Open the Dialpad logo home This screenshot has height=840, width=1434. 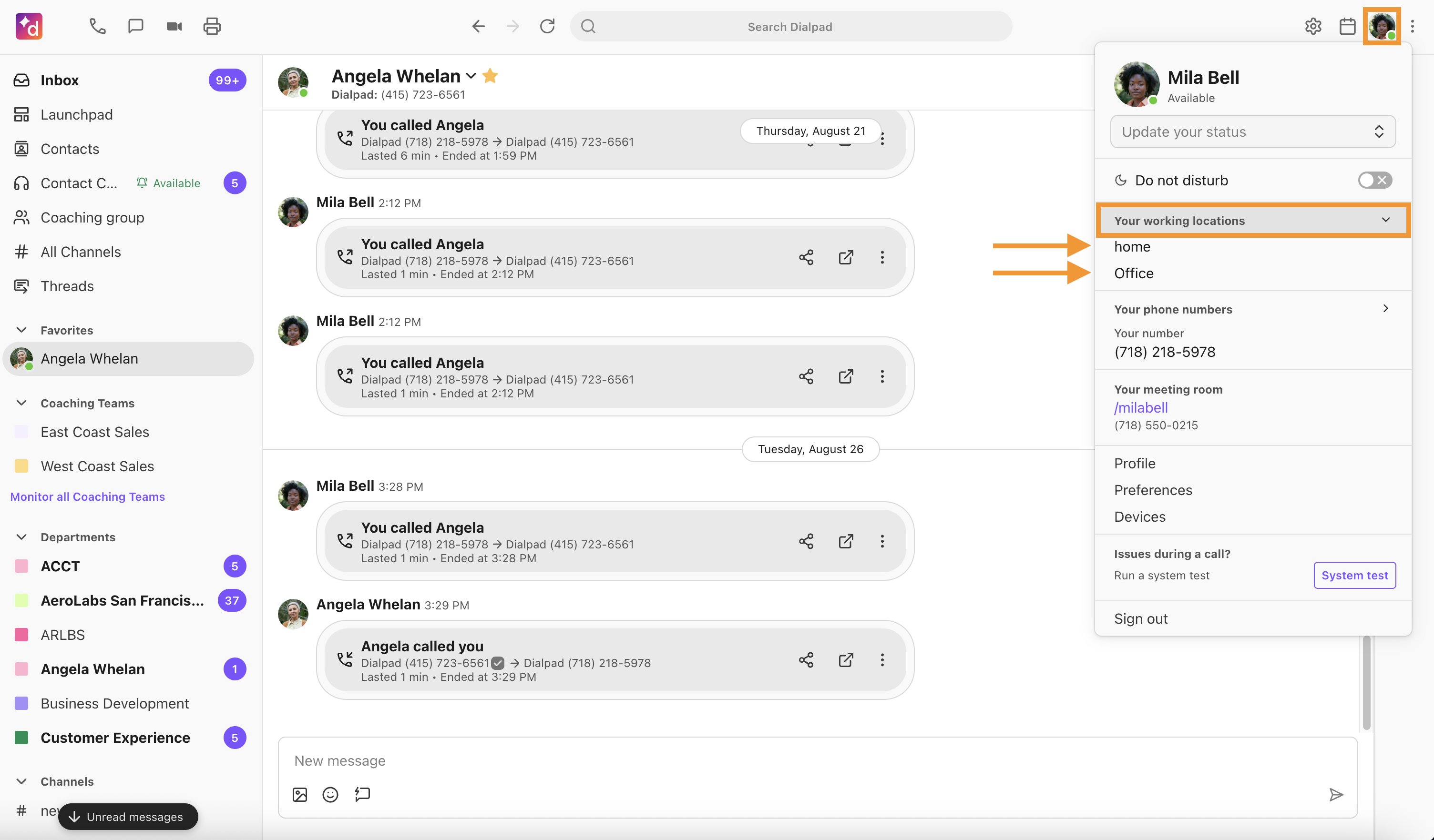click(29, 26)
